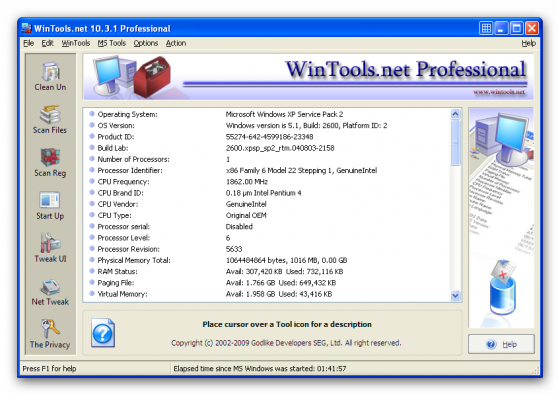Click the Help button at bottom right
This screenshot has width=560, height=395.
[501, 344]
